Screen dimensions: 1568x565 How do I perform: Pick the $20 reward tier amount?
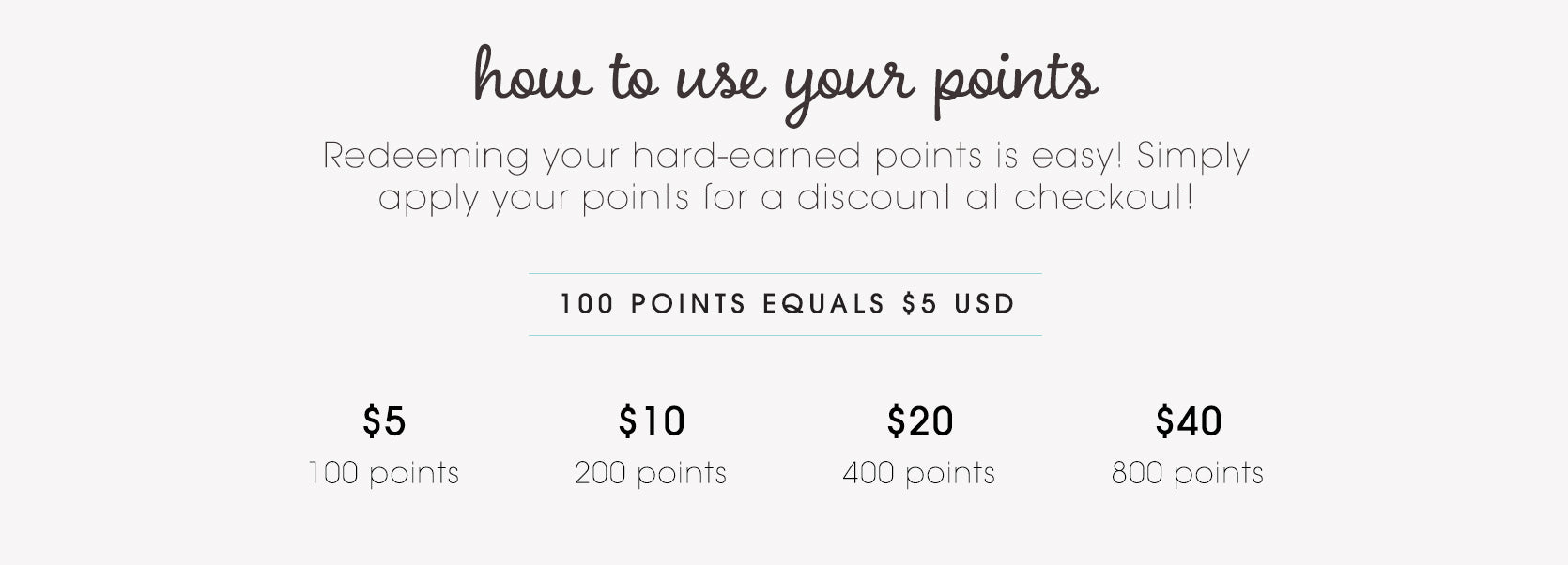click(x=920, y=421)
